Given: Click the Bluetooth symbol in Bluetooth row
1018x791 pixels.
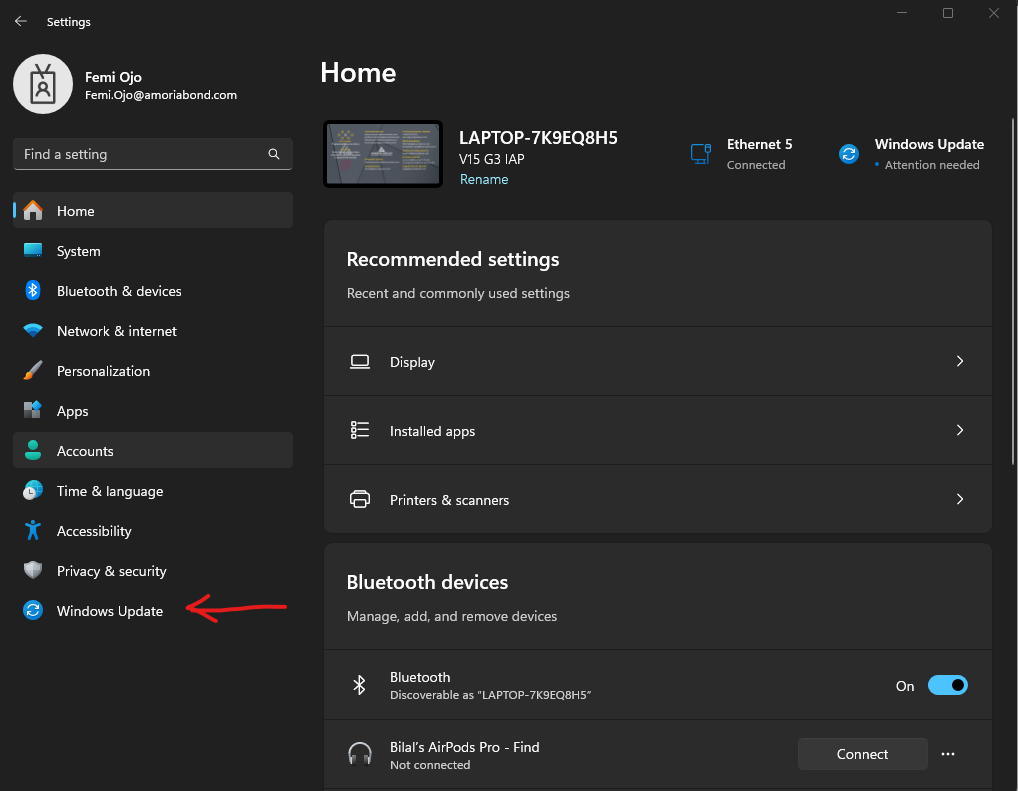Looking at the screenshot, I should pyautogui.click(x=359, y=685).
